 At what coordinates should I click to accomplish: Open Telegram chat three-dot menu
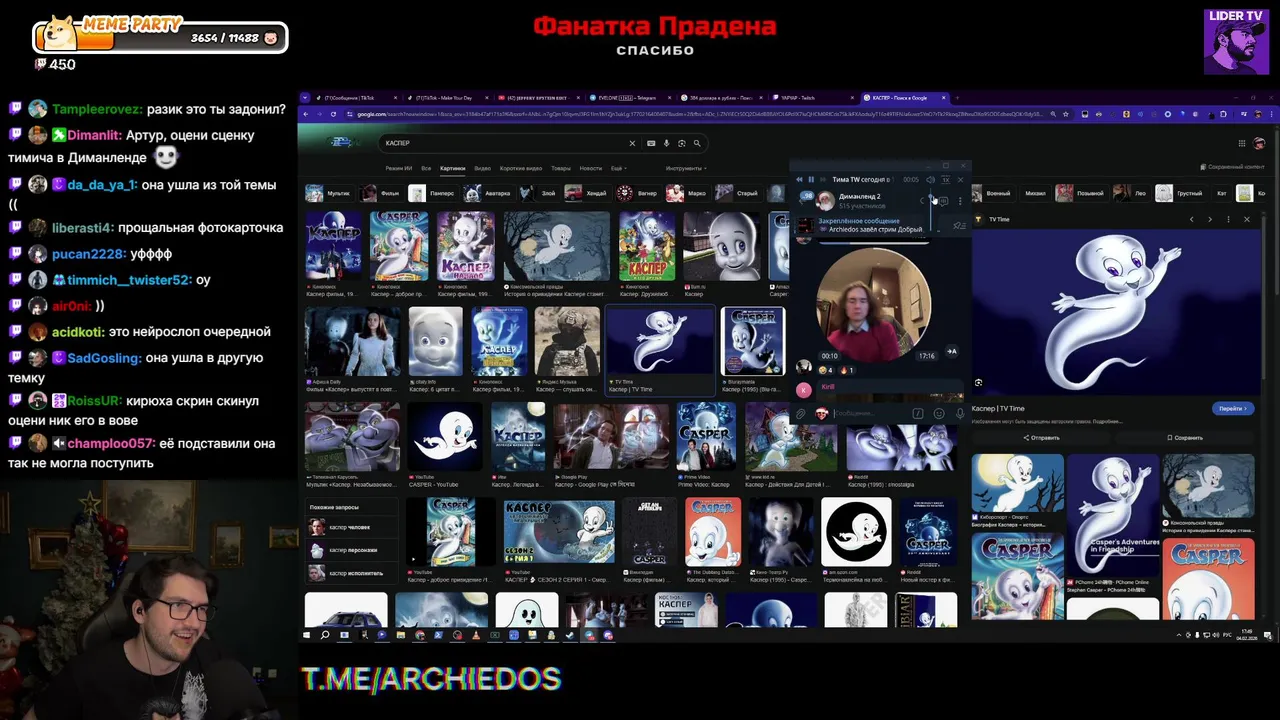(x=960, y=201)
